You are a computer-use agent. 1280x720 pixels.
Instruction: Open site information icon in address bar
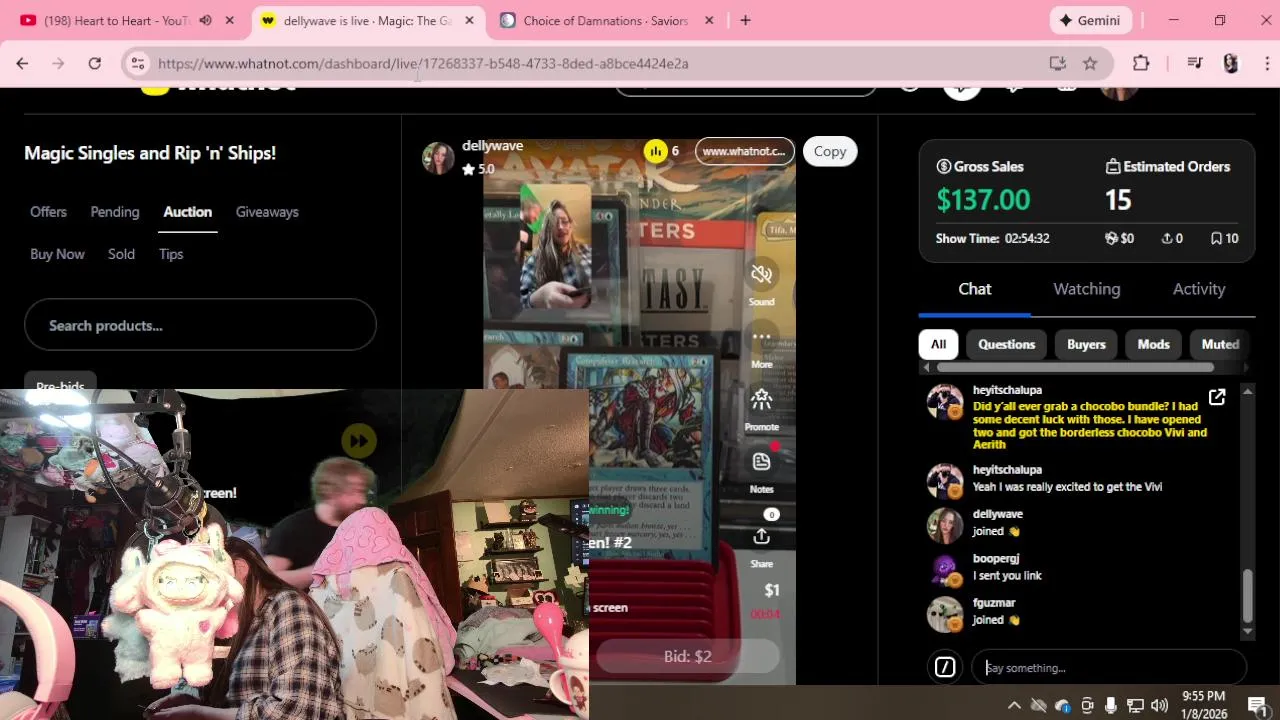click(138, 63)
